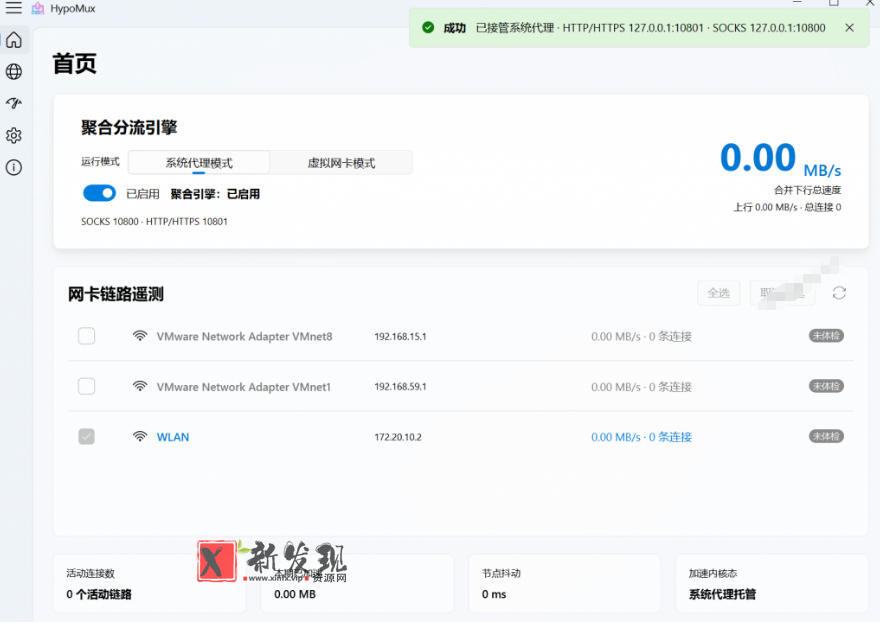Click VMware Network Adapter VMnet1 name
880x630 pixels.
(x=244, y=387)
